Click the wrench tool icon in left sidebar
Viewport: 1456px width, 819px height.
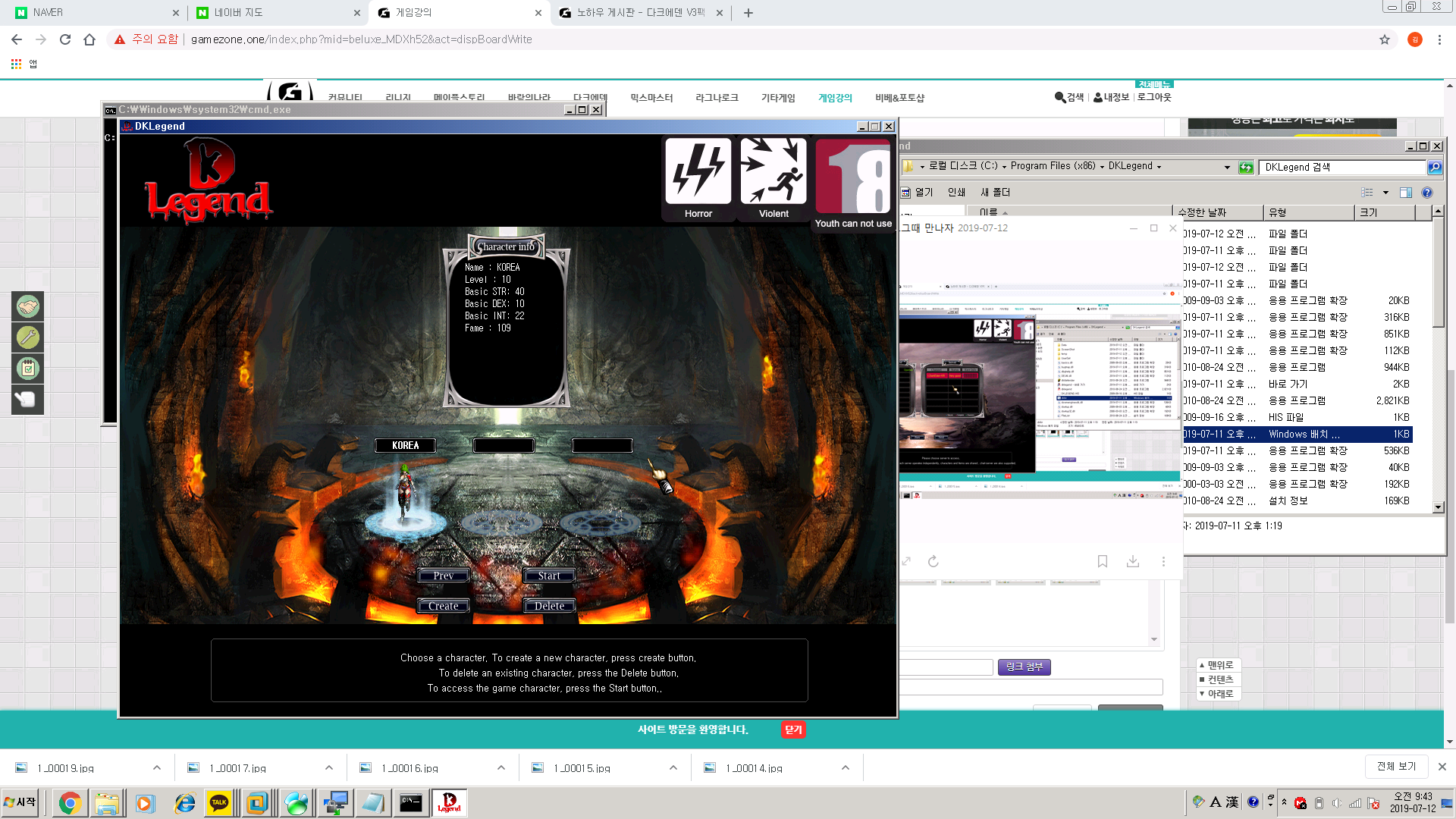pos(27,337)
